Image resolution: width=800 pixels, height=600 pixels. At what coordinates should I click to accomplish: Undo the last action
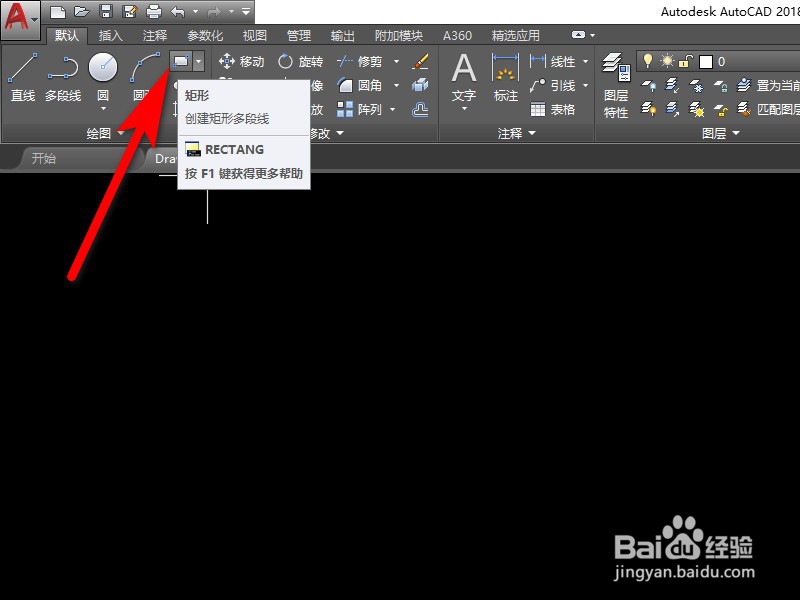[x=178, y=11]
